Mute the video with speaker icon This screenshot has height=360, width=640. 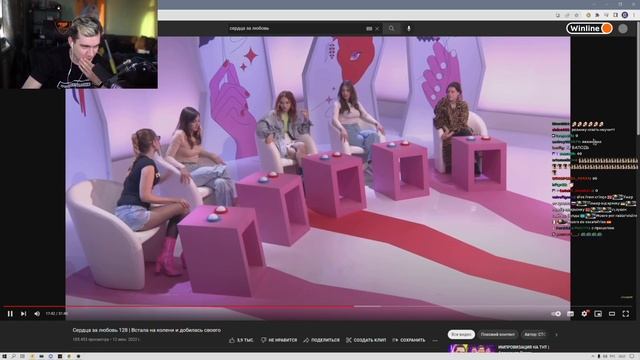37,313
